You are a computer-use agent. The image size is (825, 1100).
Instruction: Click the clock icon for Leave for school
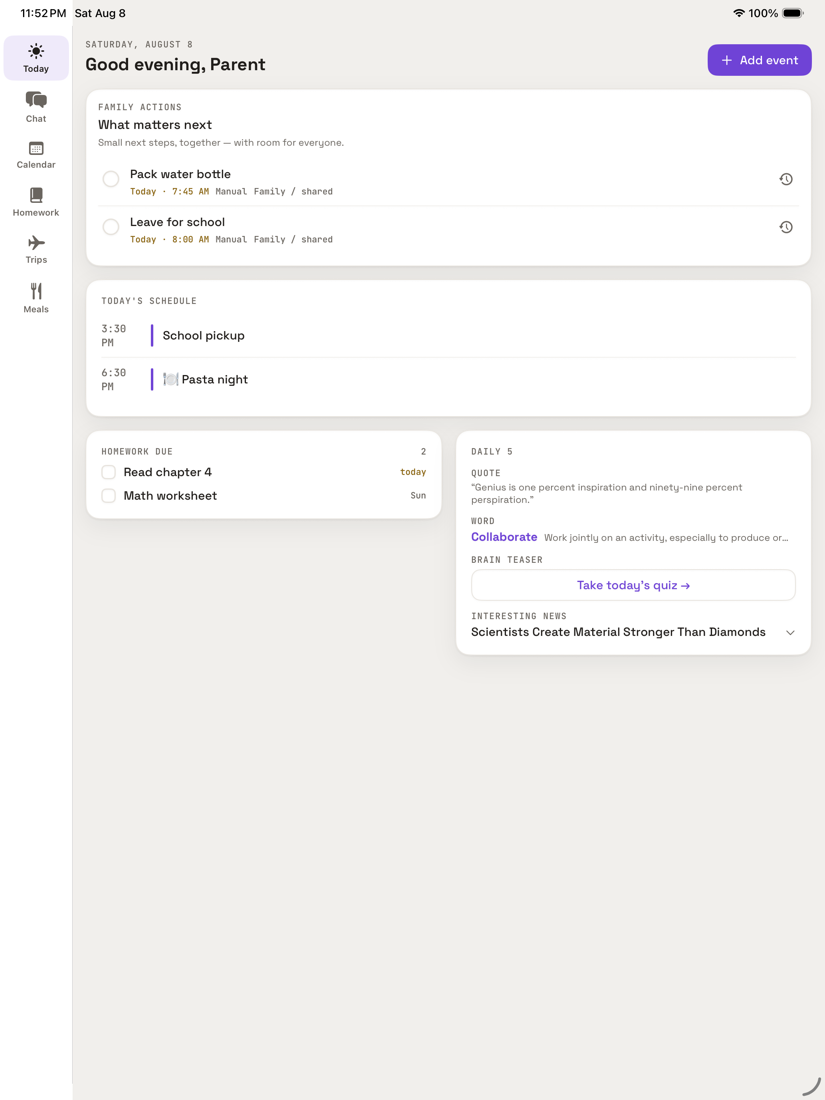pyautogui.click(x=786, y=227)
